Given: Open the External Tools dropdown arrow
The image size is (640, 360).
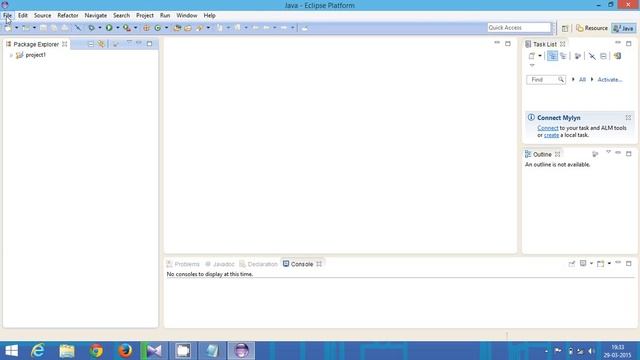Looking at the screenshot, I should (136, 28).
